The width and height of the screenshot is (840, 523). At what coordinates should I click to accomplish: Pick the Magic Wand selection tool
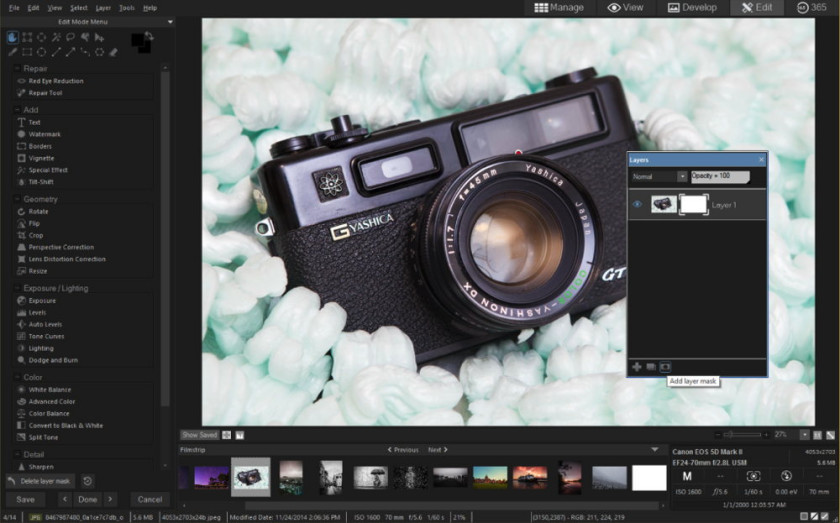(56, 37)
